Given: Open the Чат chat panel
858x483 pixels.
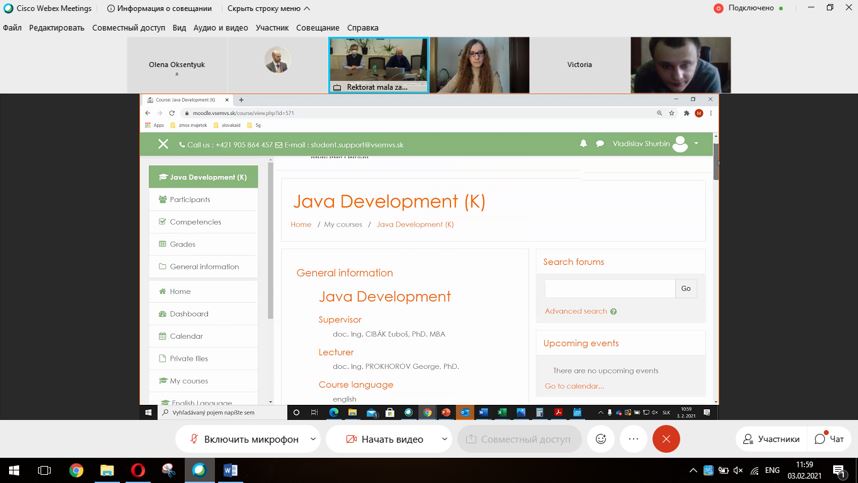Looking at the screenshot, I should pos(829,439).
